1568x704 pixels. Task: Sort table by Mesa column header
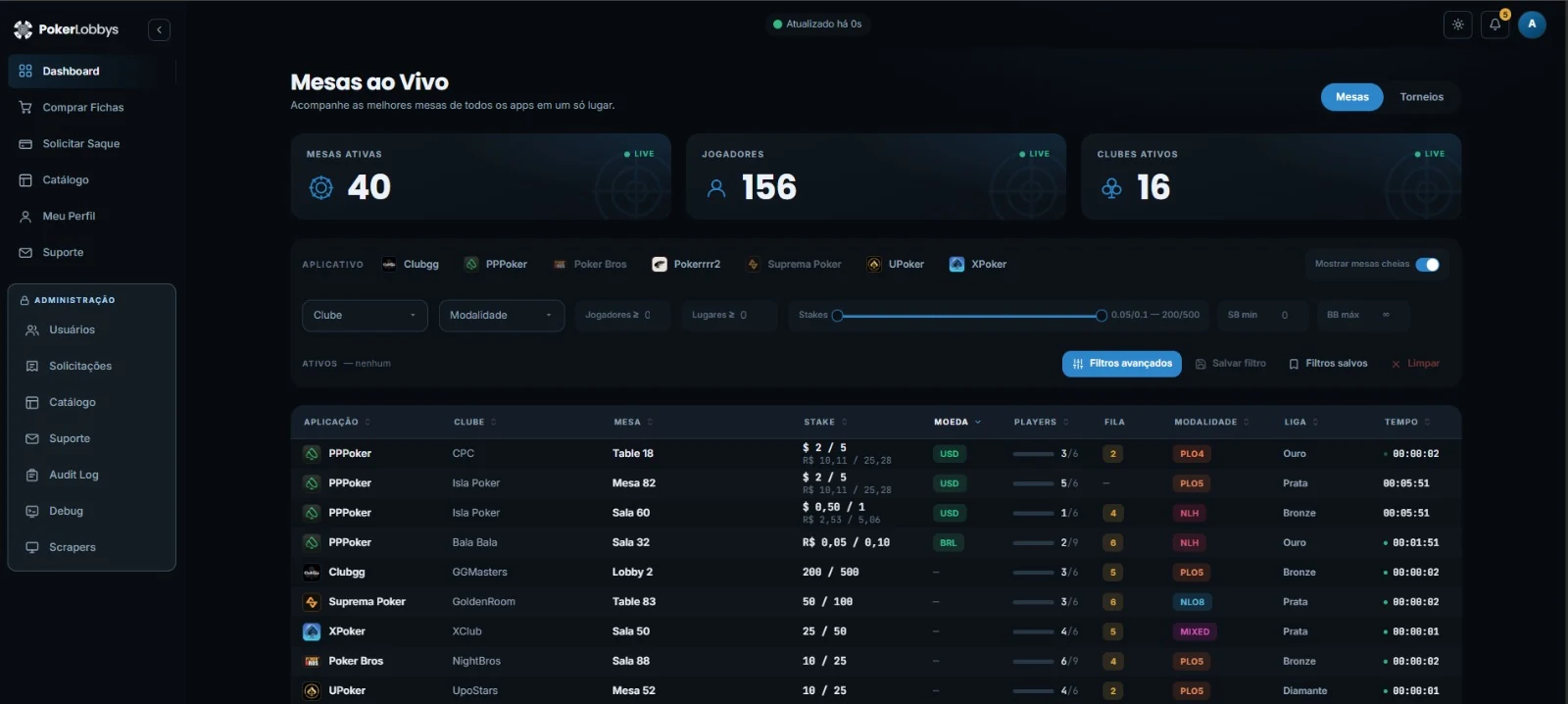(x=633, y=422)
